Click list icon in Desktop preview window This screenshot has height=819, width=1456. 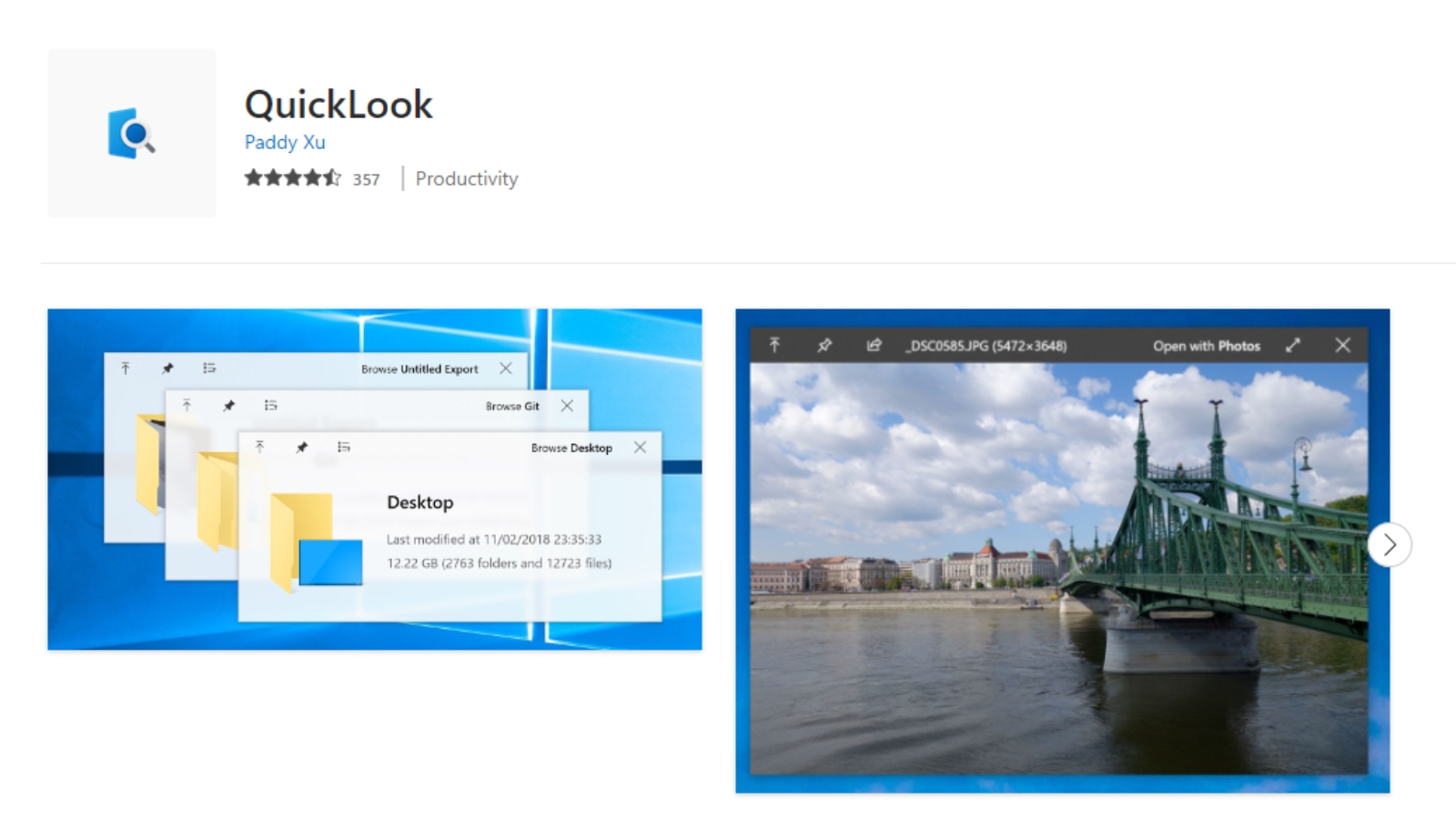344,447
